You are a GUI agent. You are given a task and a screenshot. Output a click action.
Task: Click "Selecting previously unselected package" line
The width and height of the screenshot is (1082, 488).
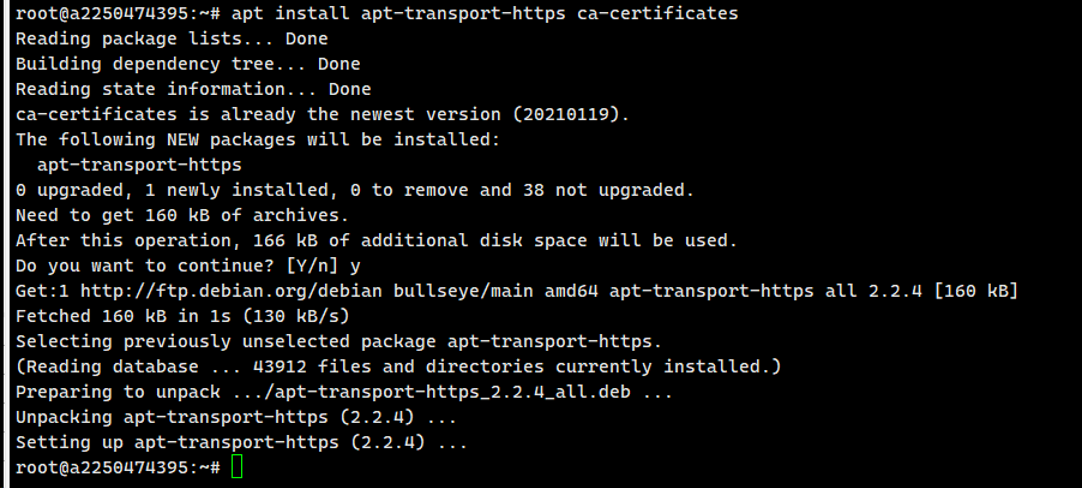coord(338,341)
